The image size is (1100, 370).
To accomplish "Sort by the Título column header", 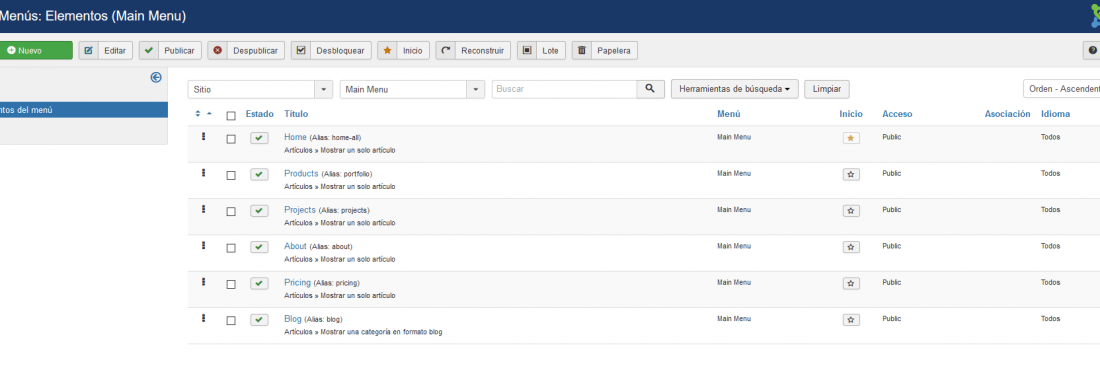I will coord(296,114).
